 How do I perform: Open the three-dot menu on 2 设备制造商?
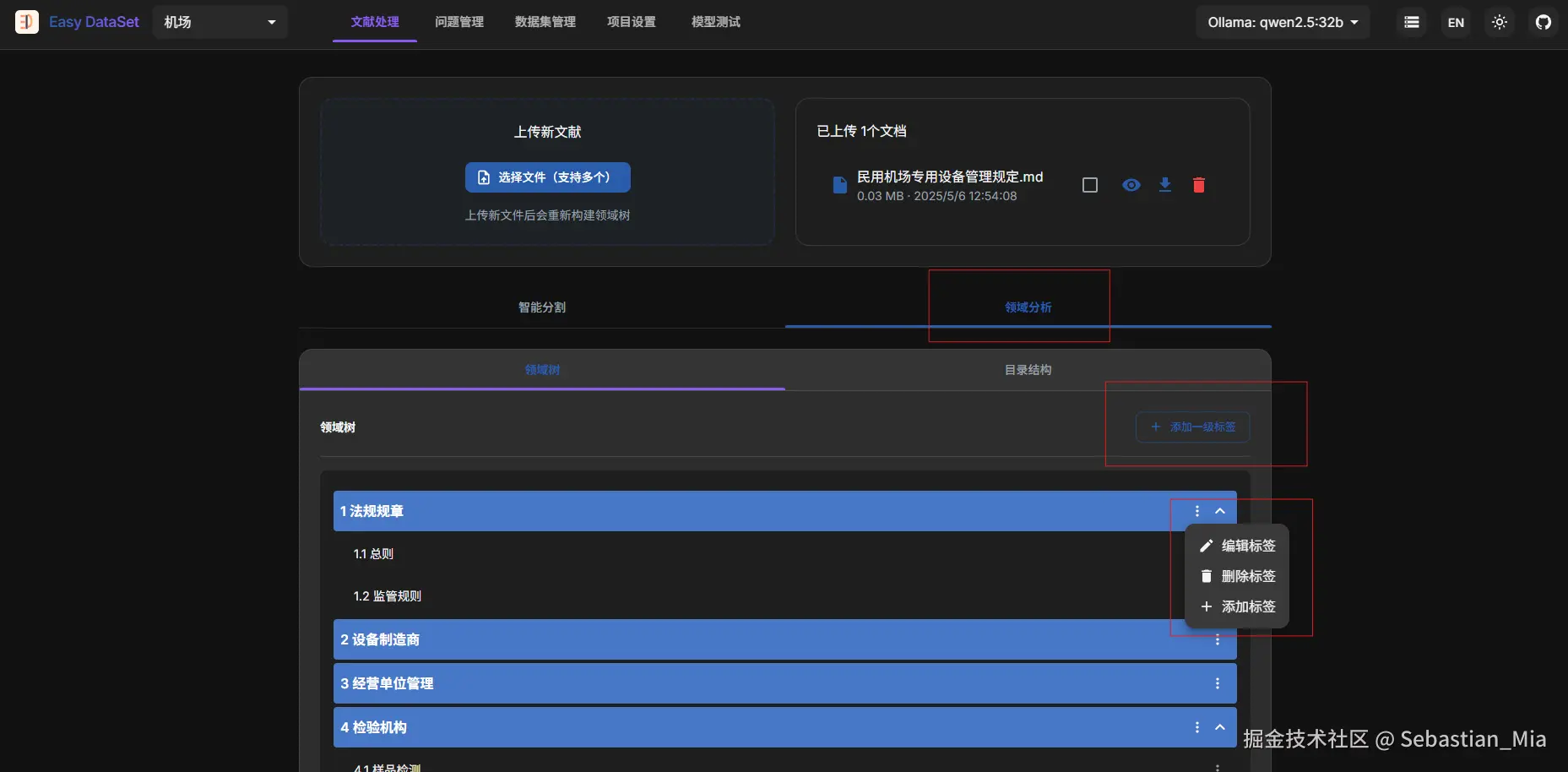pyautogui.click(x=1217, y=639)
